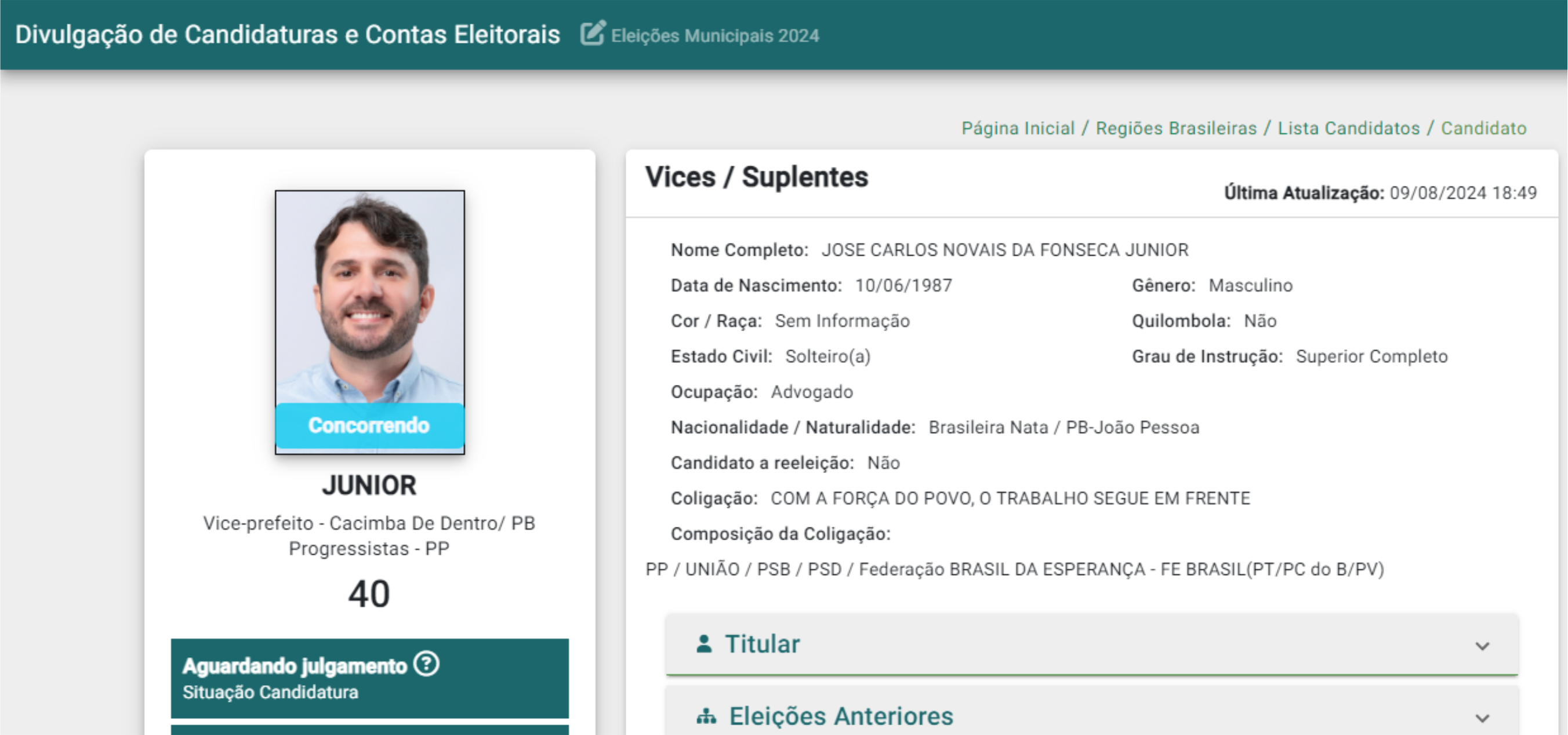Go to Página Inicial breadcrumb link
This screenshot has height=735, width=1568.
[1018, 128]
